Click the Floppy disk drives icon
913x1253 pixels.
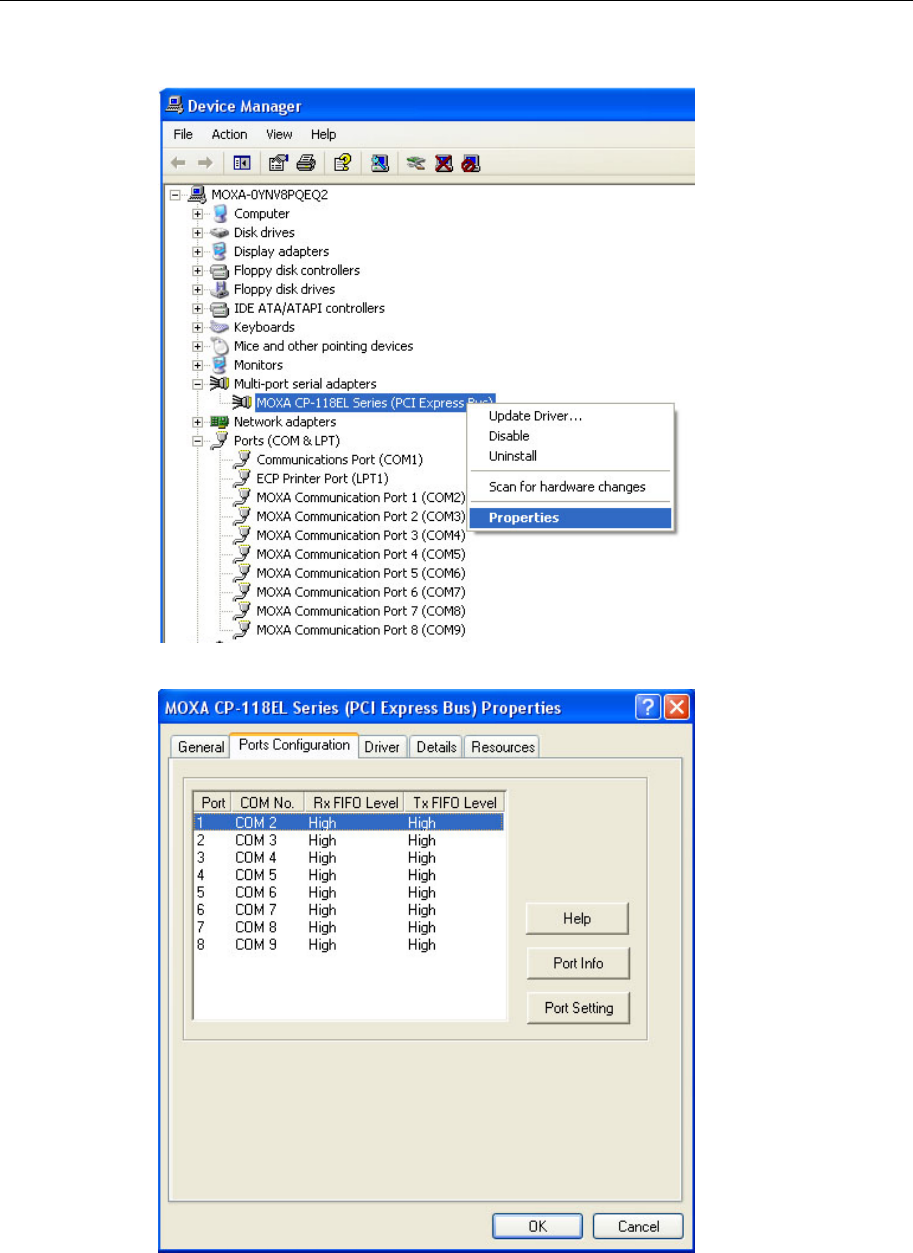tap(219, 290)
